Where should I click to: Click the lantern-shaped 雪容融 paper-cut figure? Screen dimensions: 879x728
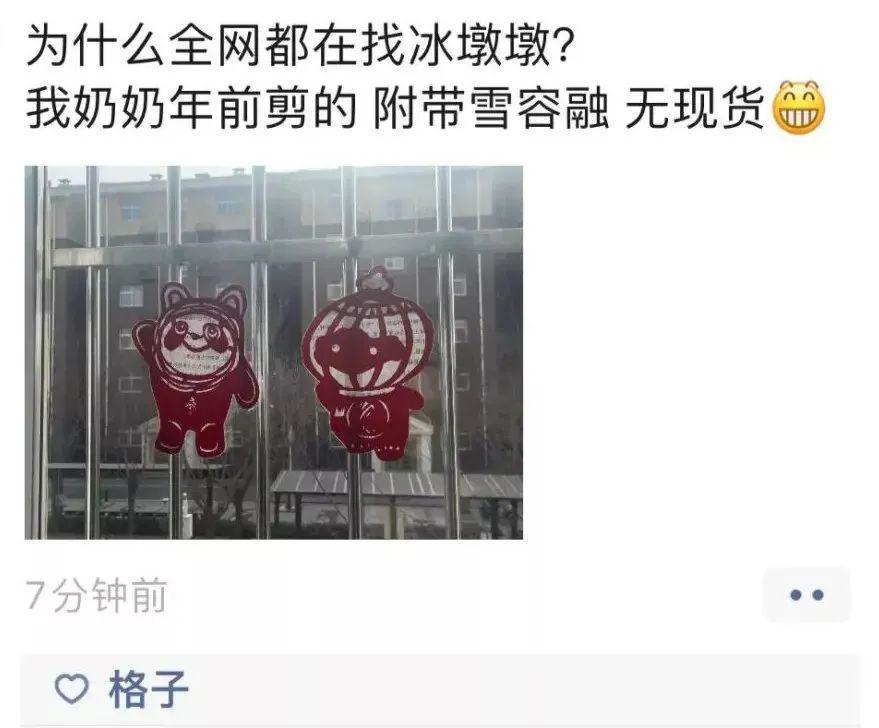pos(367,361)
